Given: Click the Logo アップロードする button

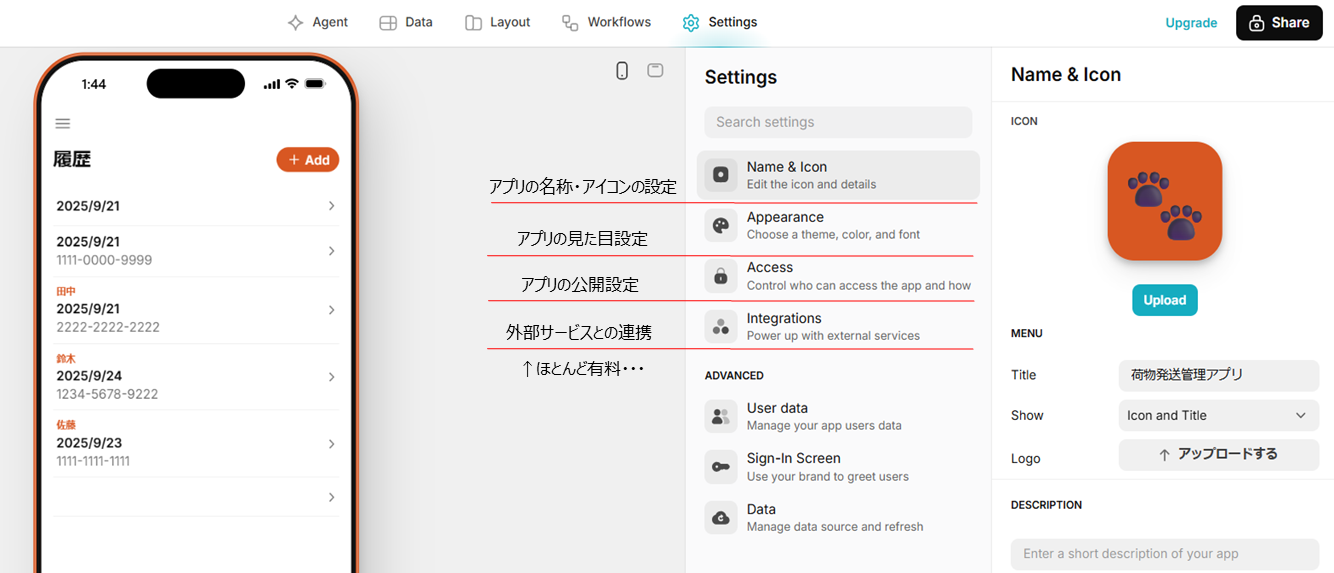Looking at the screenshot, I should [1219, 454].
